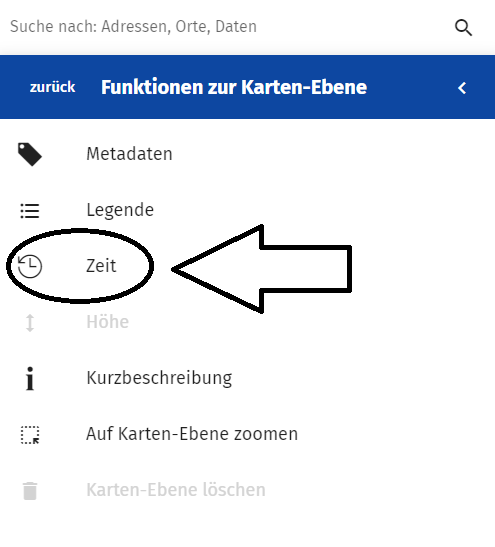The height and width of the screenshot is (547, 495).
Task: Click the large arrow pointing to Zeit
Action: click(262, 269)
